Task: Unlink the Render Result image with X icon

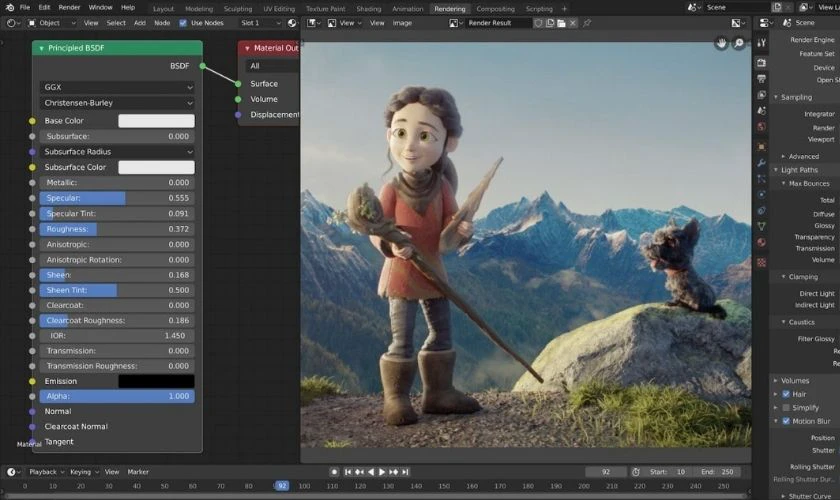Action: click(x=573, y=23)
